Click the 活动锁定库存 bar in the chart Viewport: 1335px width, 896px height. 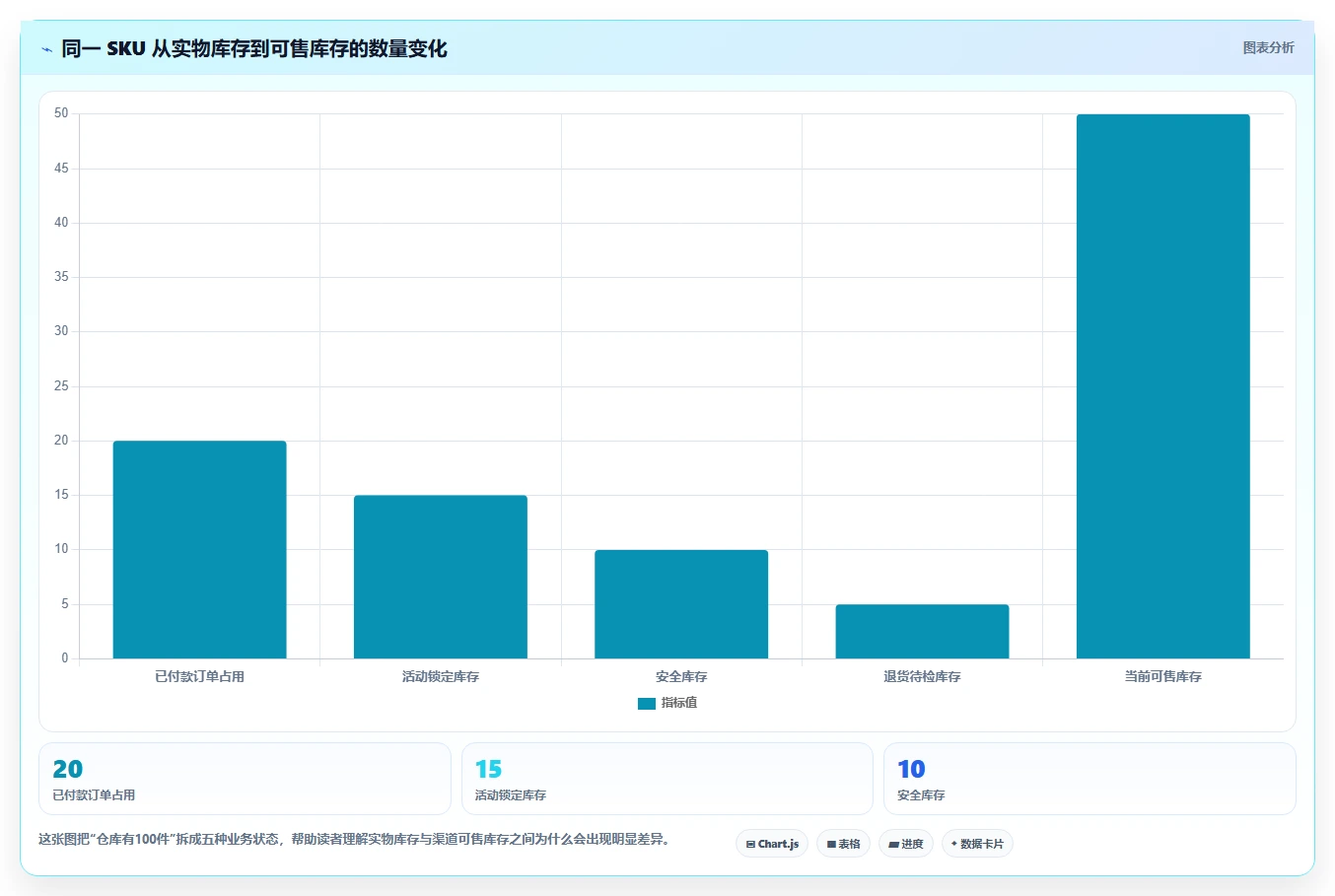pyautogui.click(x=441, y=577)
